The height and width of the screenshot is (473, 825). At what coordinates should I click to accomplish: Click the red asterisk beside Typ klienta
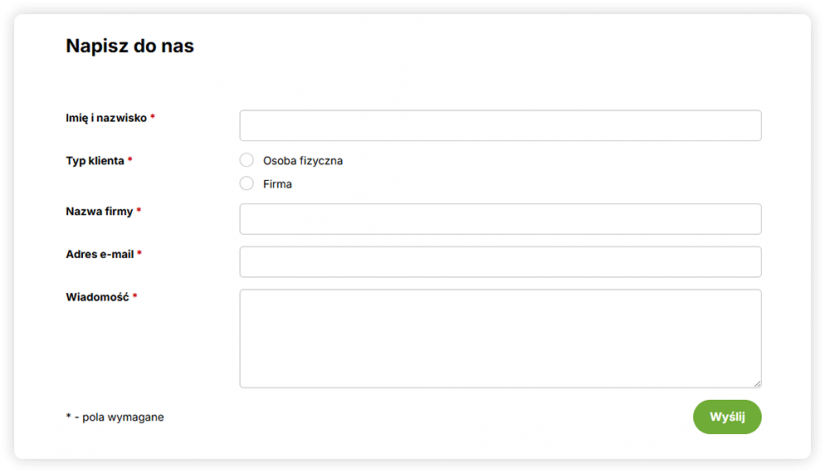(x=130, y=161)
